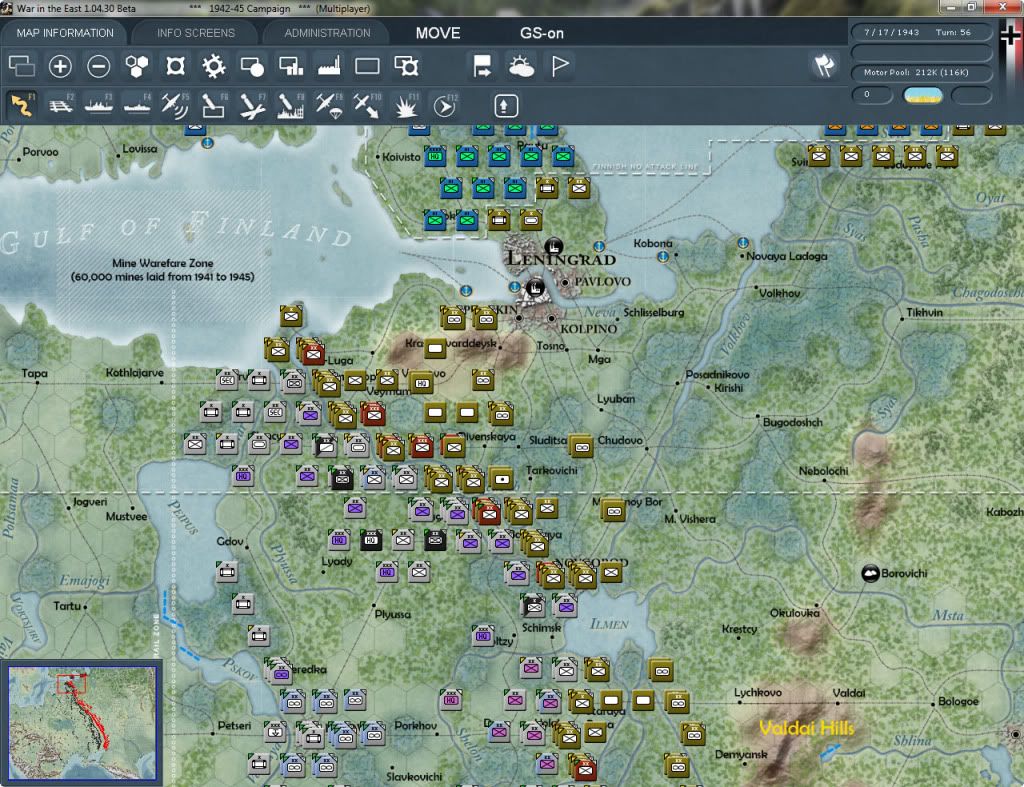Select the F5 air recon mode icon
Image resolution: width=1024 pixels, height=787 pixels.
[x=175, y=105]
